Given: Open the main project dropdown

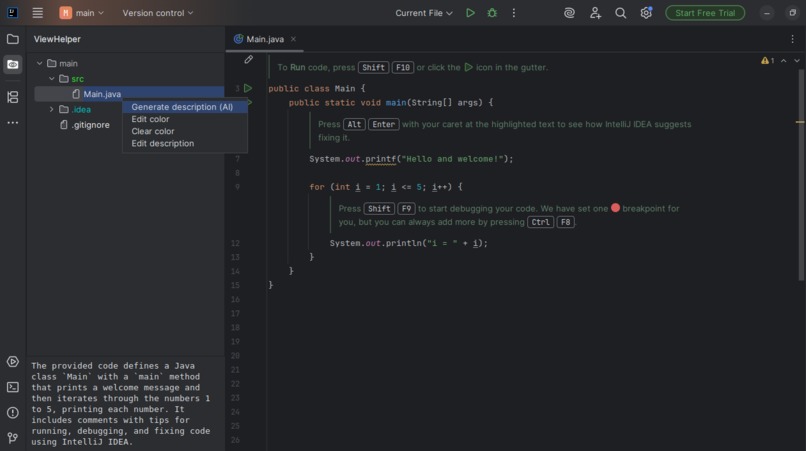Looking at the screenshot, I should [82, 13].
